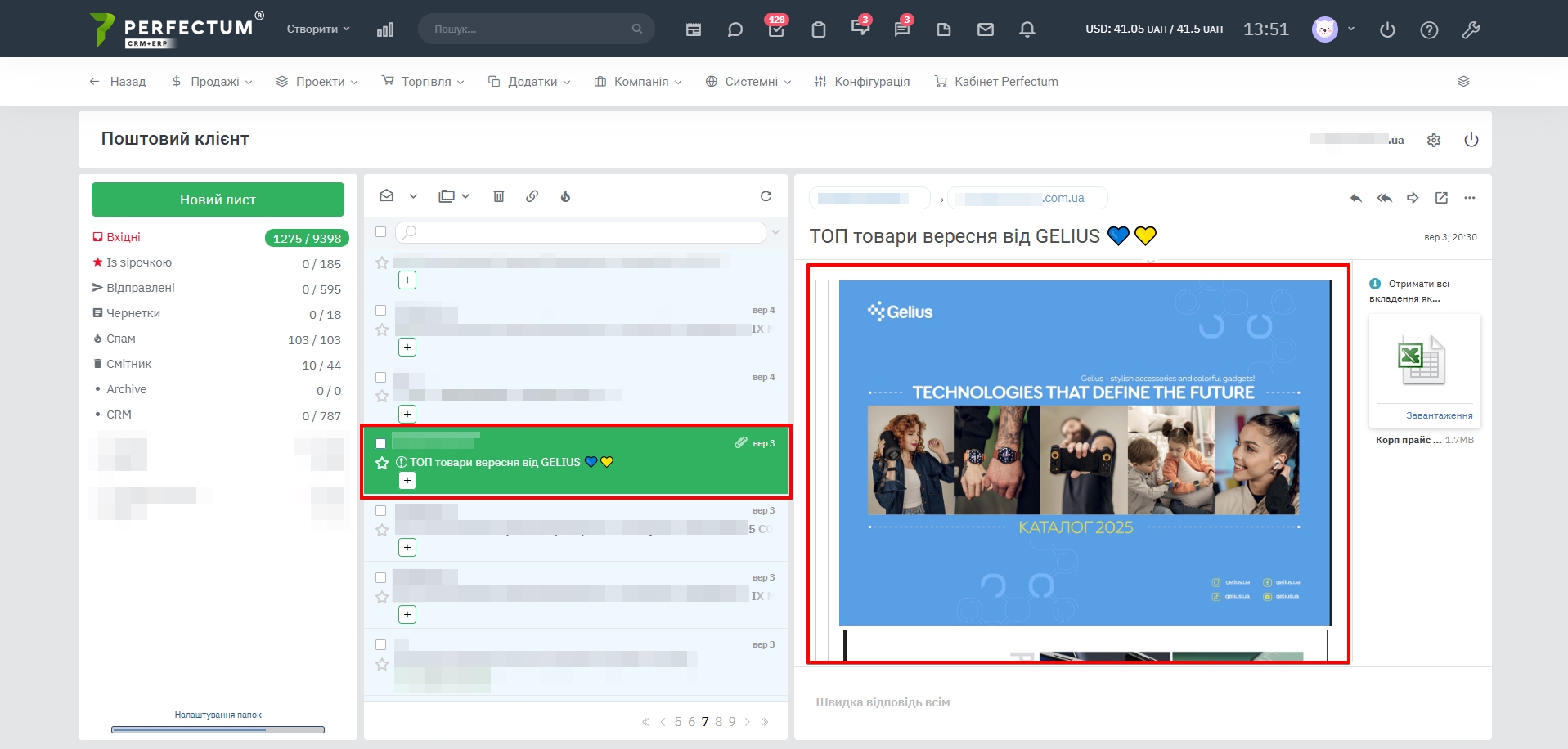Open the Вхідні folder

pyautogui.click(x=123, y=237)
